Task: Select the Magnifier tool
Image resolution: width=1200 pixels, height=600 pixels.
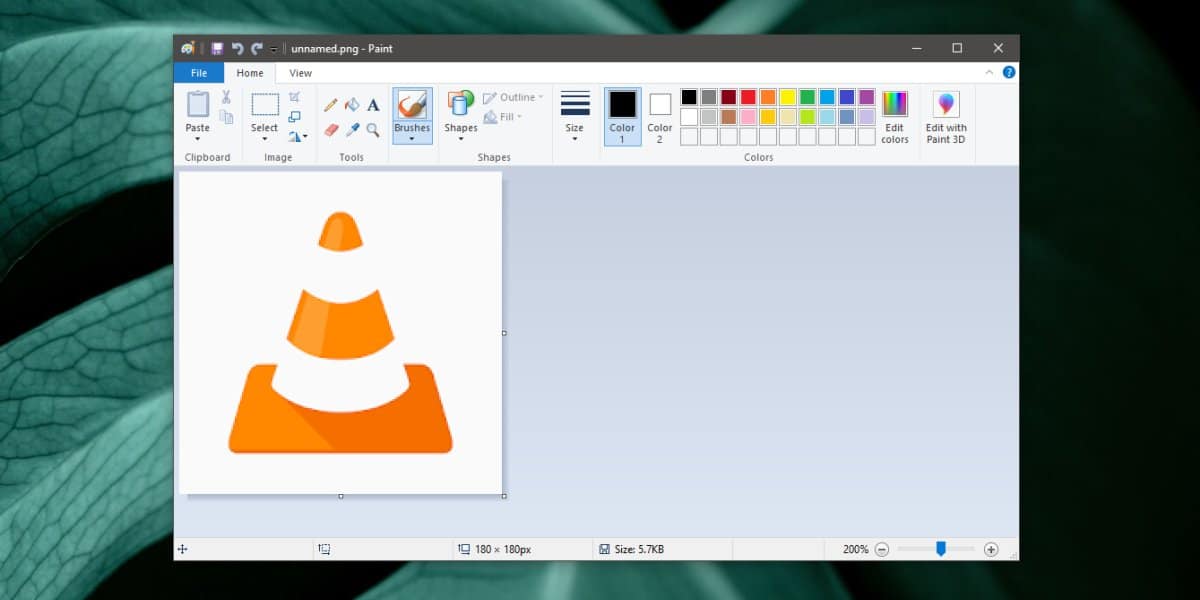Action: click(373, 130)
